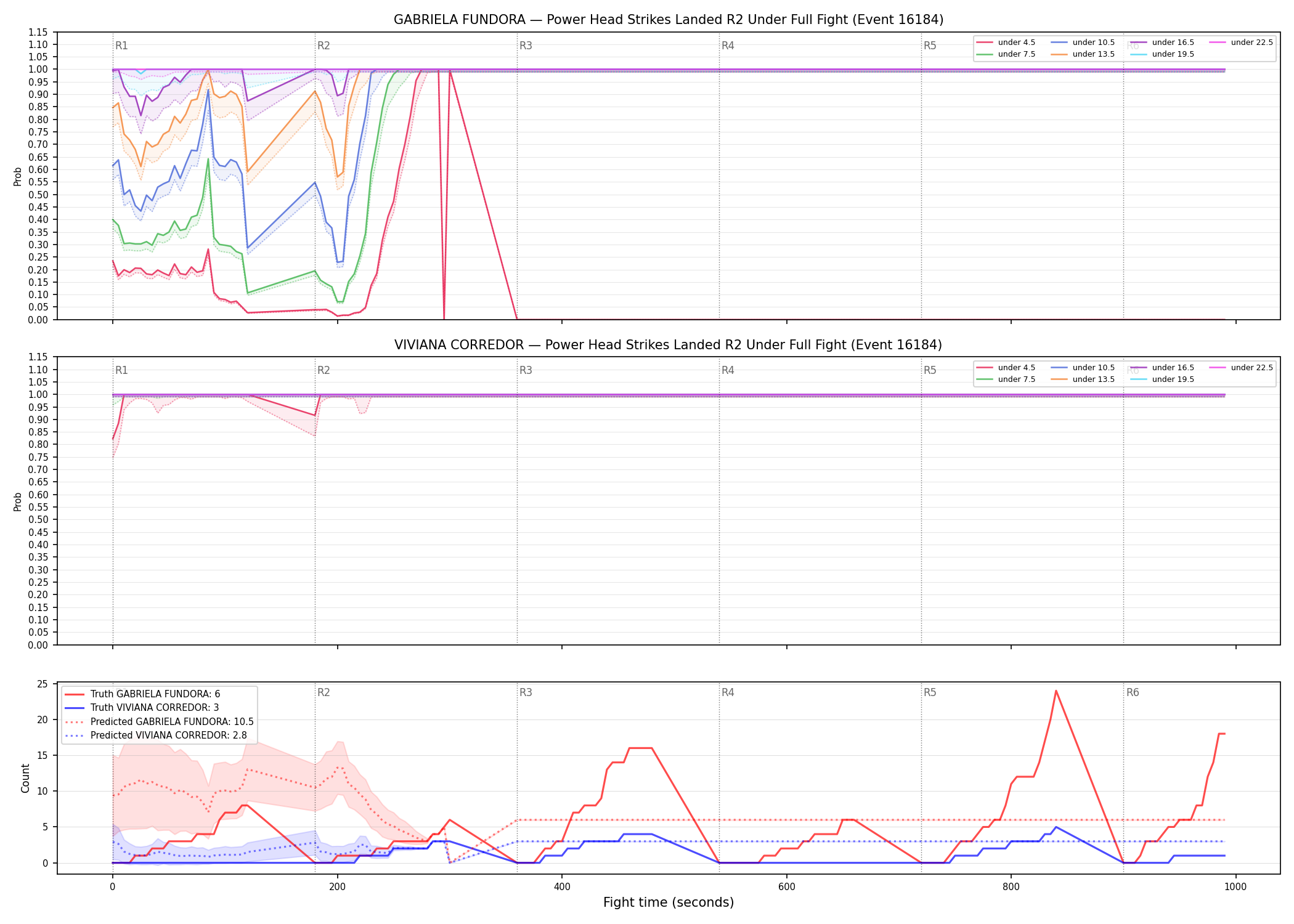Click the 20 tick on the Count axis
Screen dimensions: 1294x924
[43, 719]
